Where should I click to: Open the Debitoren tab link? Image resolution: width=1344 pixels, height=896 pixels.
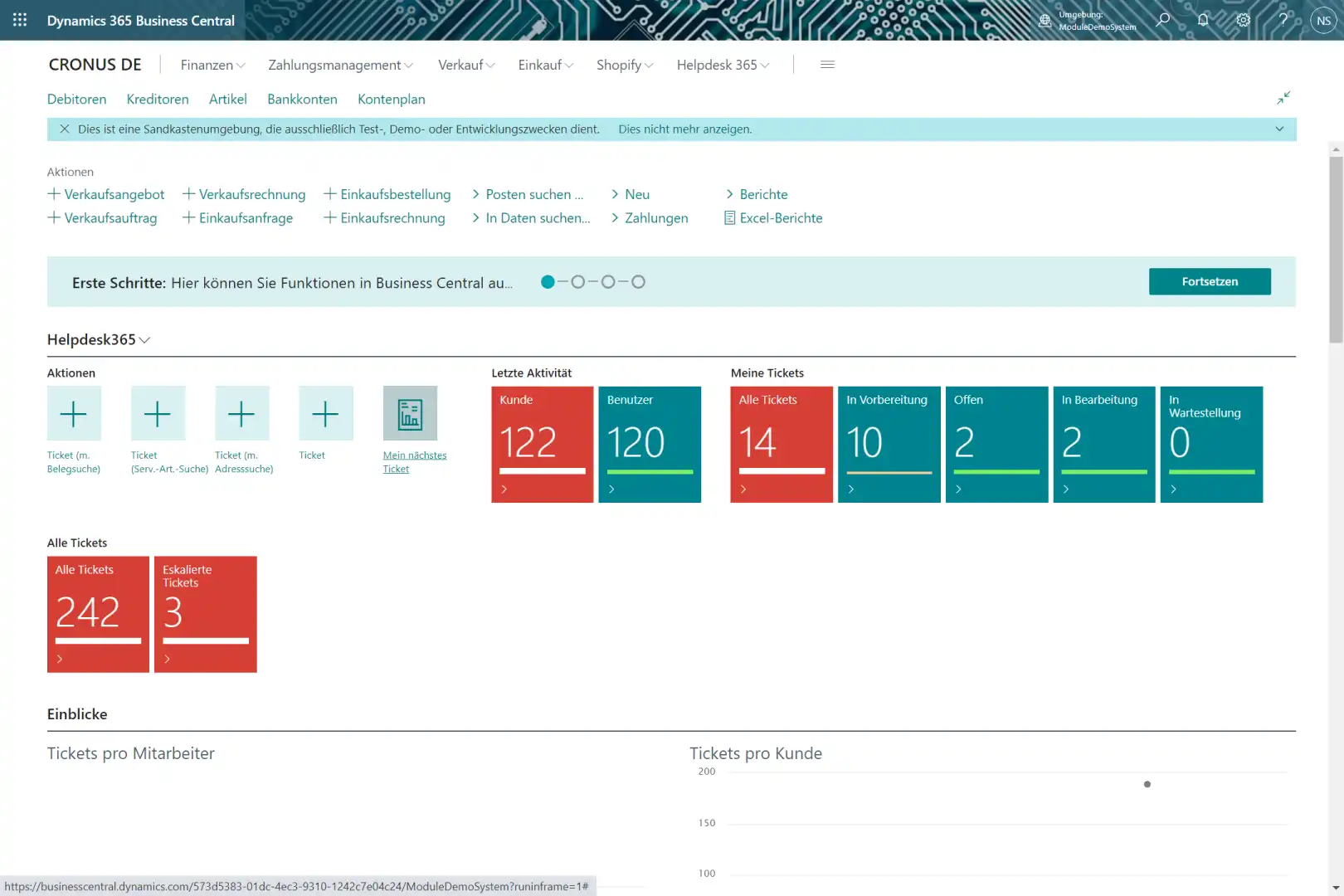pyautogui.click(x=76, y=99)
